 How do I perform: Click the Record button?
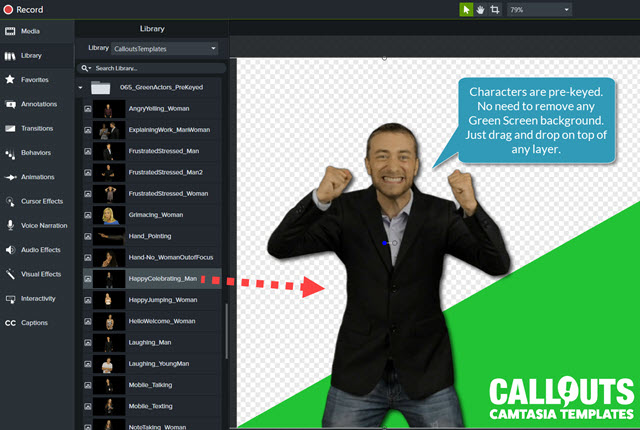(30, 10)
